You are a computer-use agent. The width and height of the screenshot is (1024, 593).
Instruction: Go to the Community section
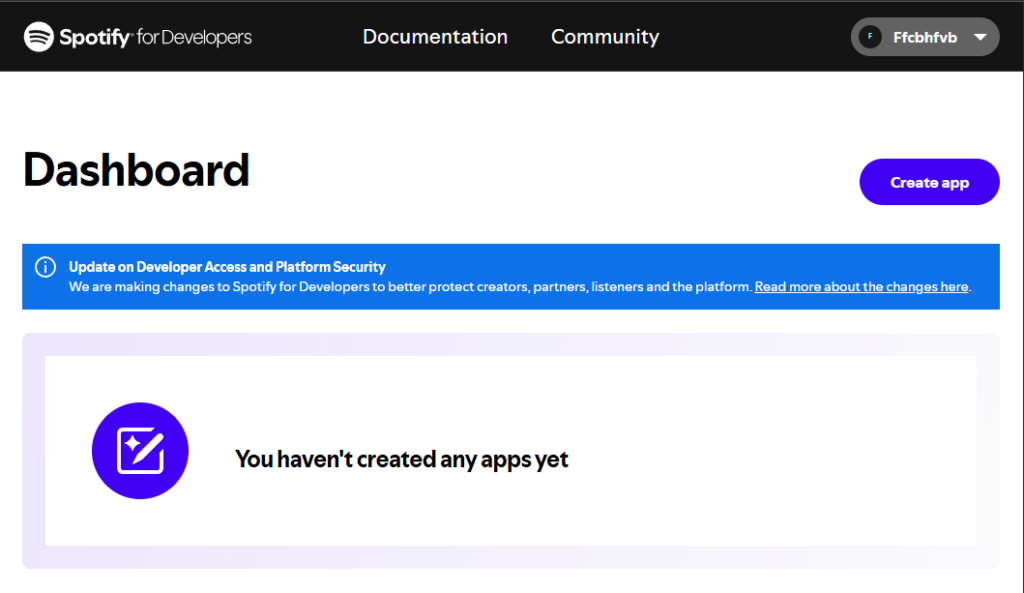point(604,37)
